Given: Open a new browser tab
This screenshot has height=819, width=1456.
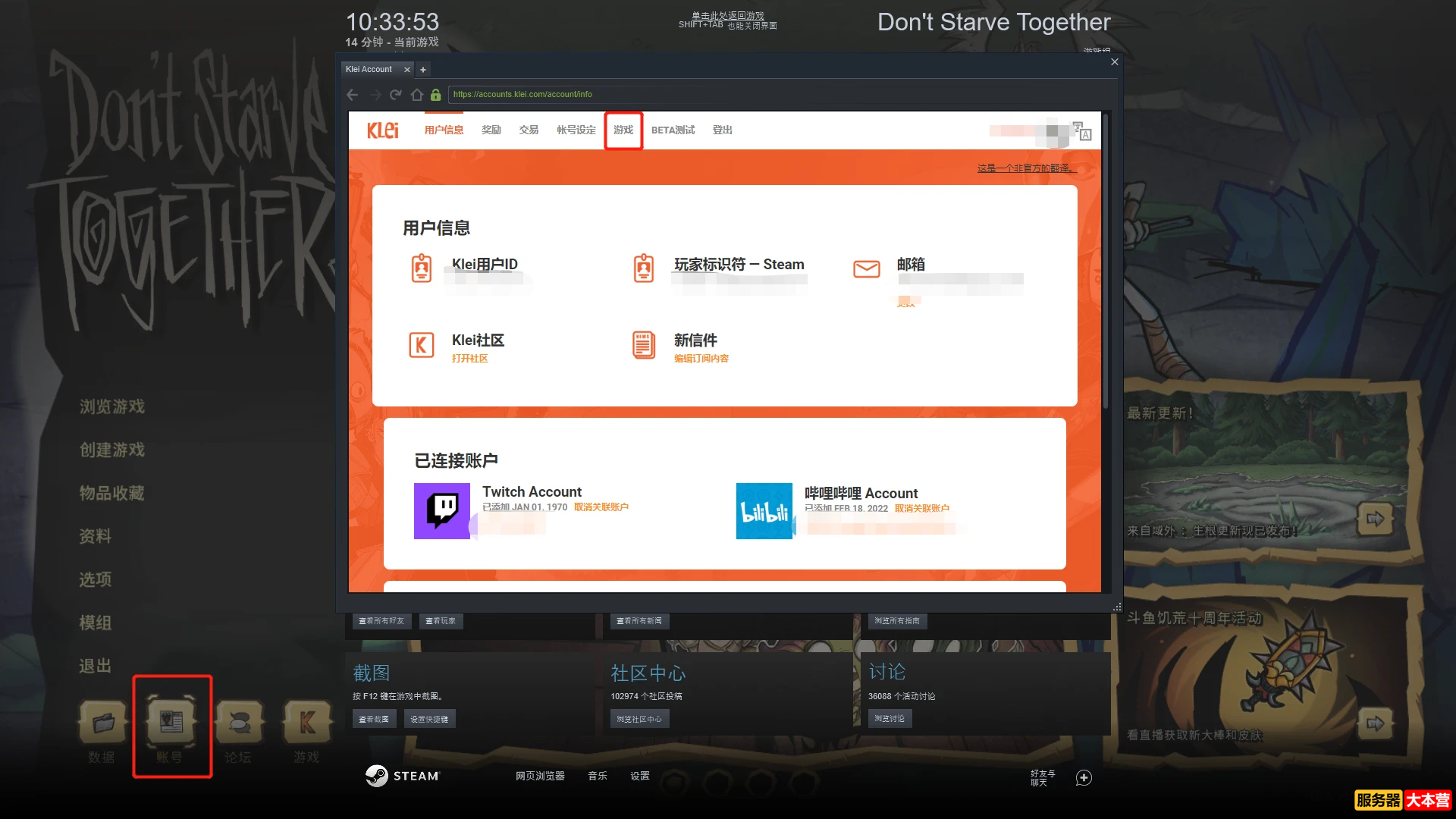Looking at the screenshot, I should (x=423, y=70).
